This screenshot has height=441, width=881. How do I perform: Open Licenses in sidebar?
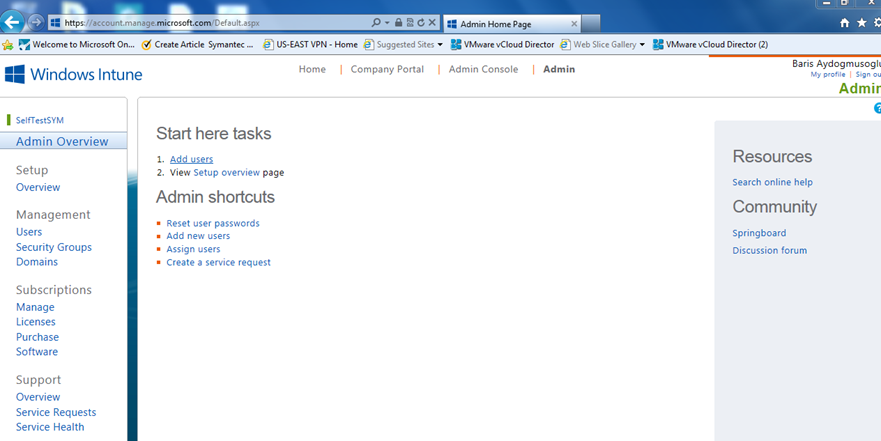[35, 322]
